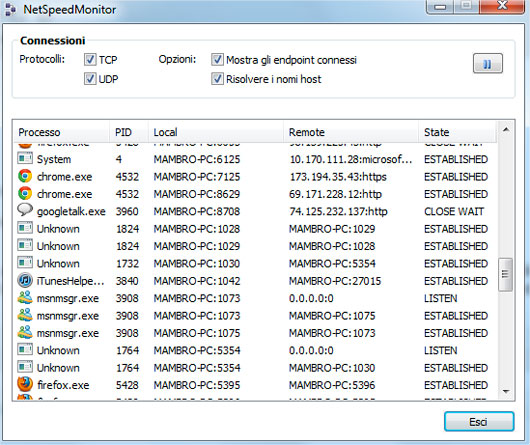530x445 pixels.
Task: Click msnmsgr icon on row with local MAMBRO-PC:1075
Action: pyautogui.click(x=25, y=332)
